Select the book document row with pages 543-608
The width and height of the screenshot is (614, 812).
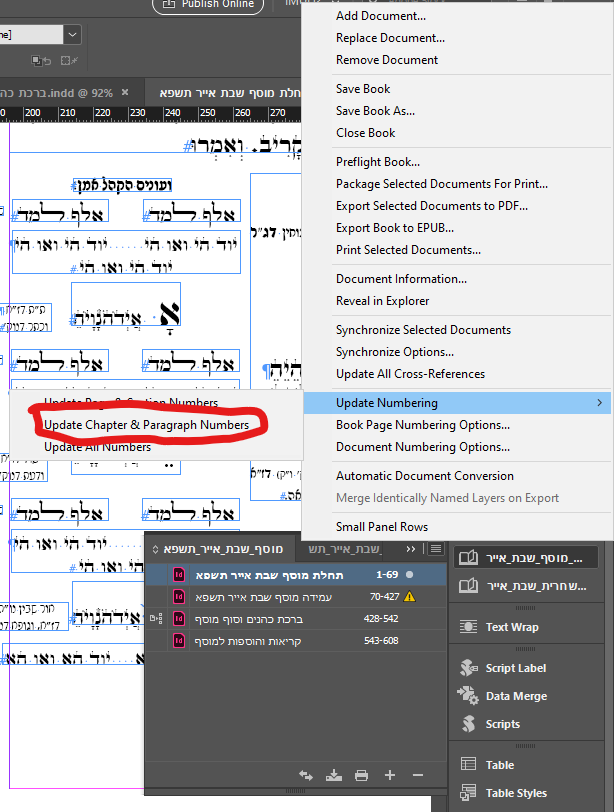[x=296, y=641]
